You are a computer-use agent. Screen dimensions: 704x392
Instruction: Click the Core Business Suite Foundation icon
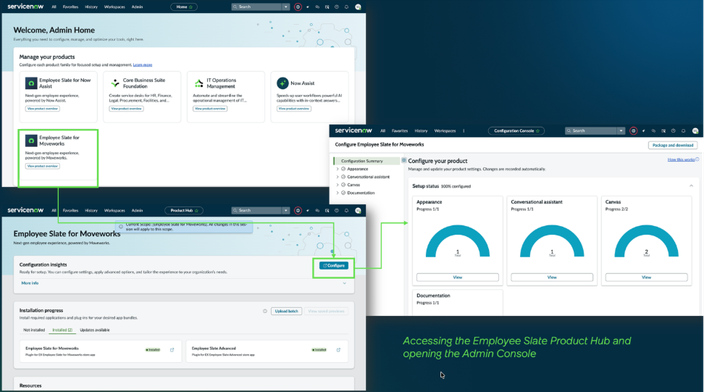click(x=115, y=83)
